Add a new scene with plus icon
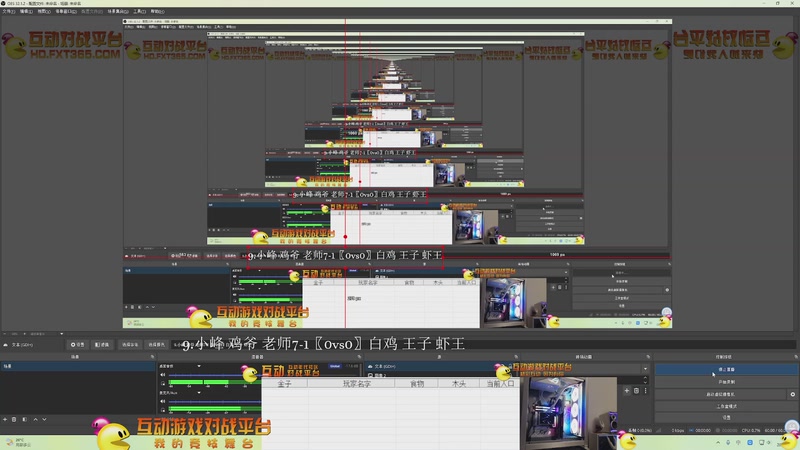The width and height of the screenshot is (800, 450). (x=5, y=419)
